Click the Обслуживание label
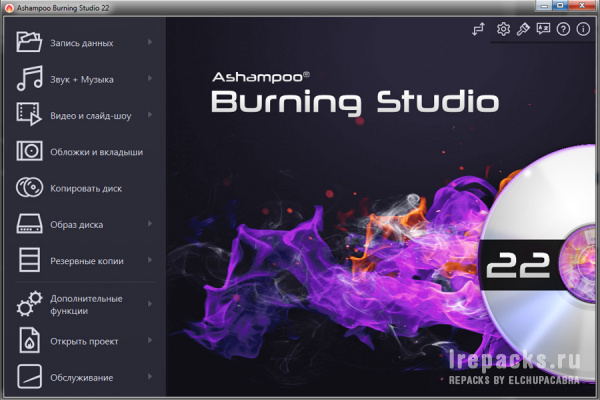 [82, 378]
